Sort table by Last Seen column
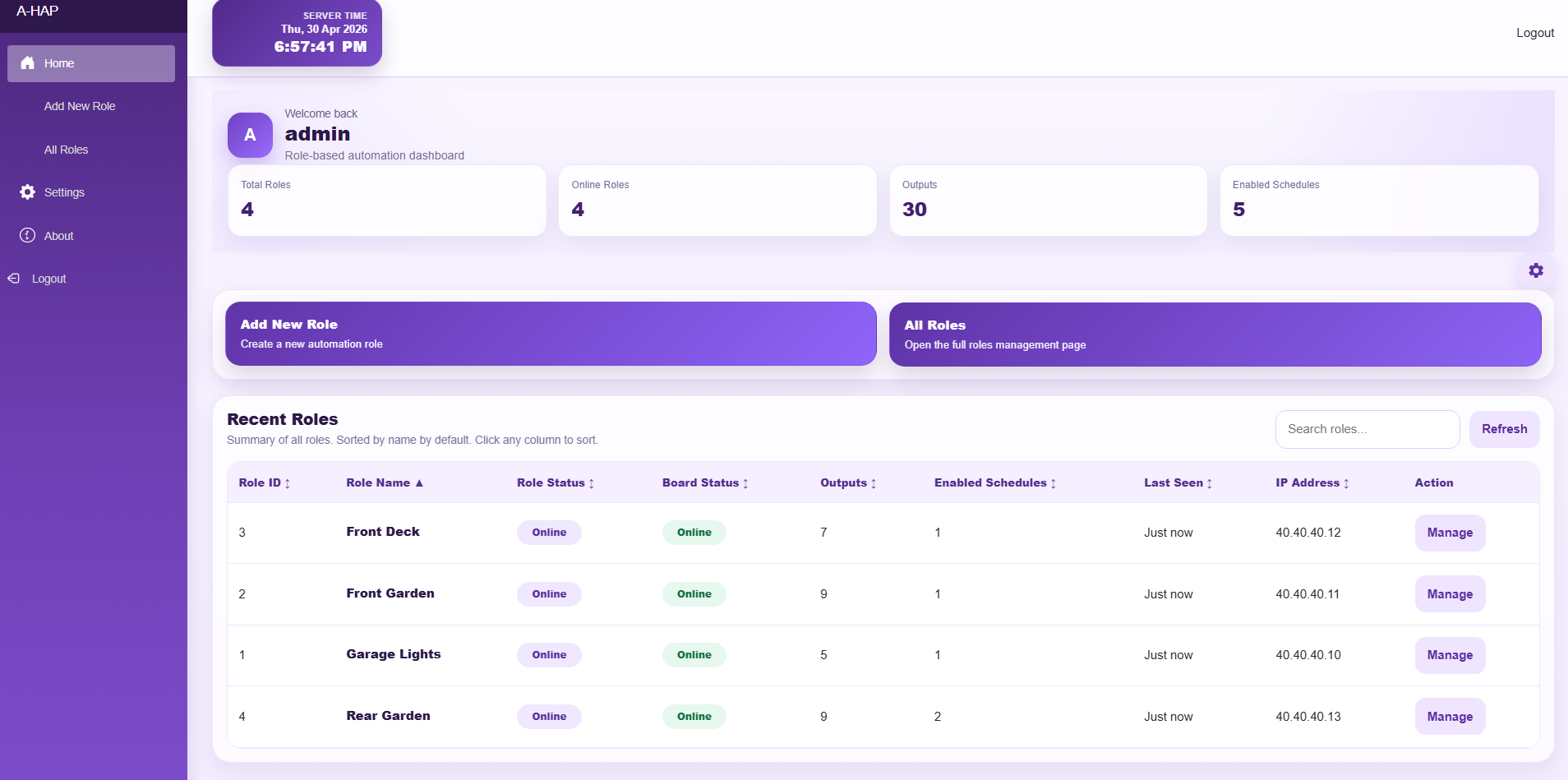 coord(1178,482)
